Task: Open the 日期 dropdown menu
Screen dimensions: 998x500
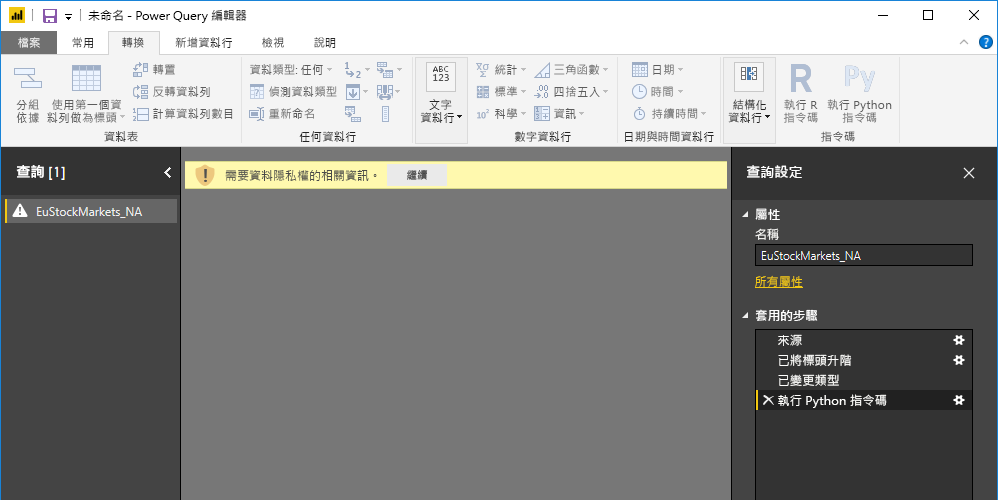Action: click(x=657, y=69)
